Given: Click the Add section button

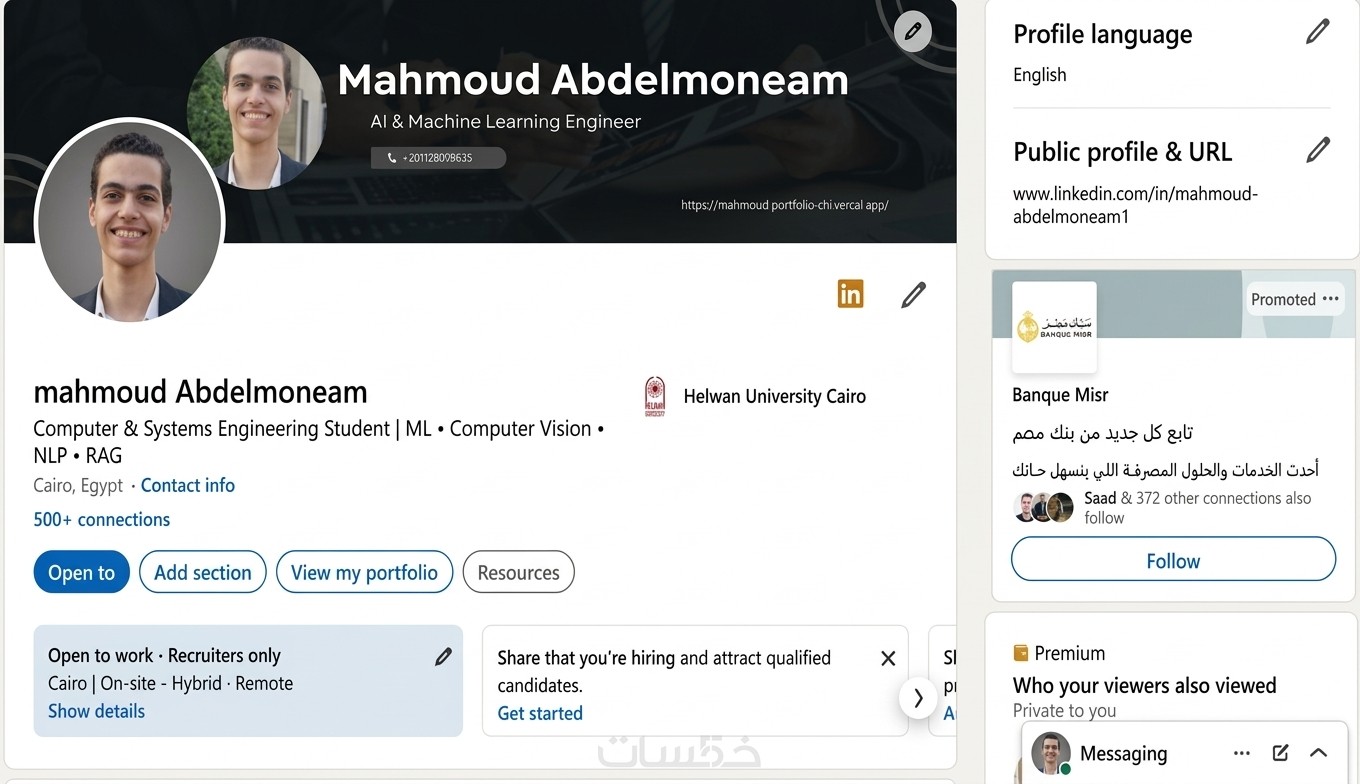Looking at the screenshot, I should pos(203,572).
